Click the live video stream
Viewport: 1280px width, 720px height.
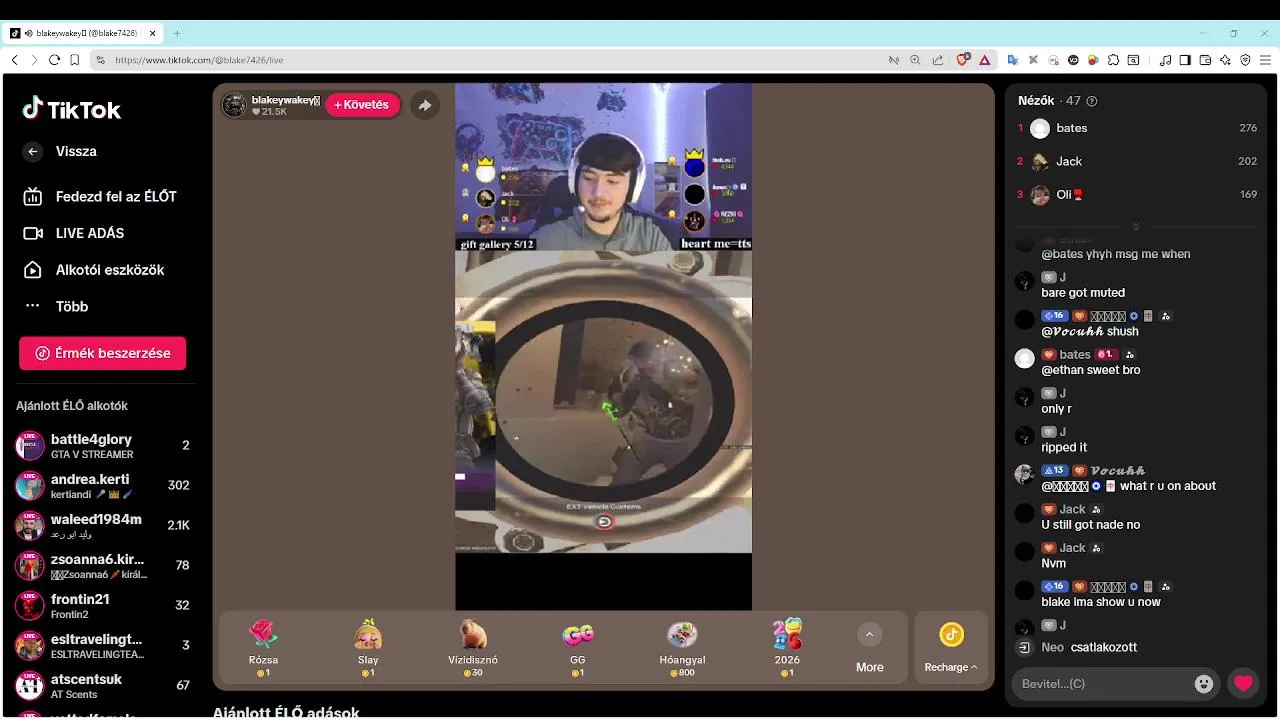pyautogui.click(x=603, y=346)
